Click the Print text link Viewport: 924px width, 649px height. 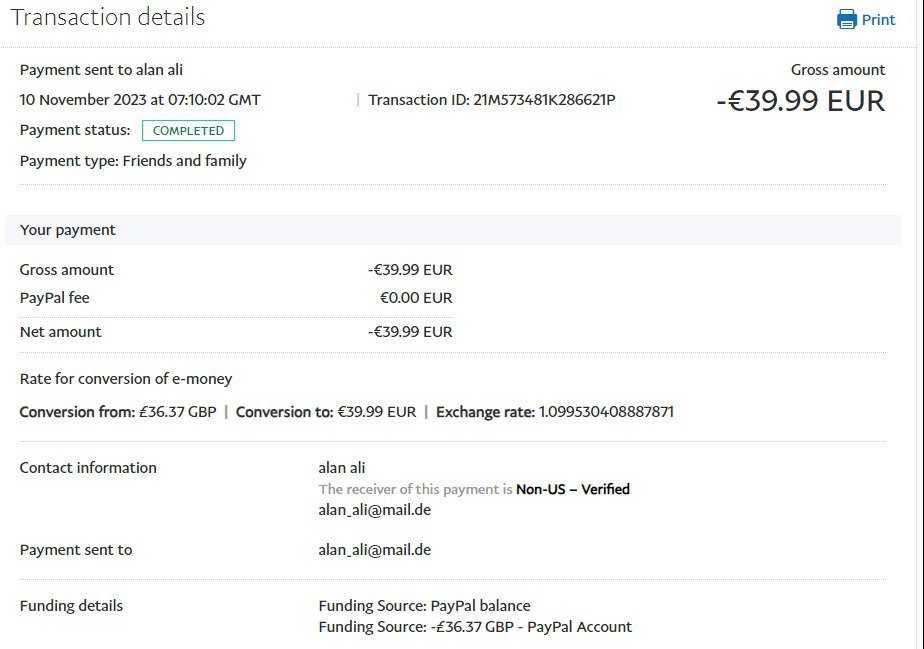878,19
